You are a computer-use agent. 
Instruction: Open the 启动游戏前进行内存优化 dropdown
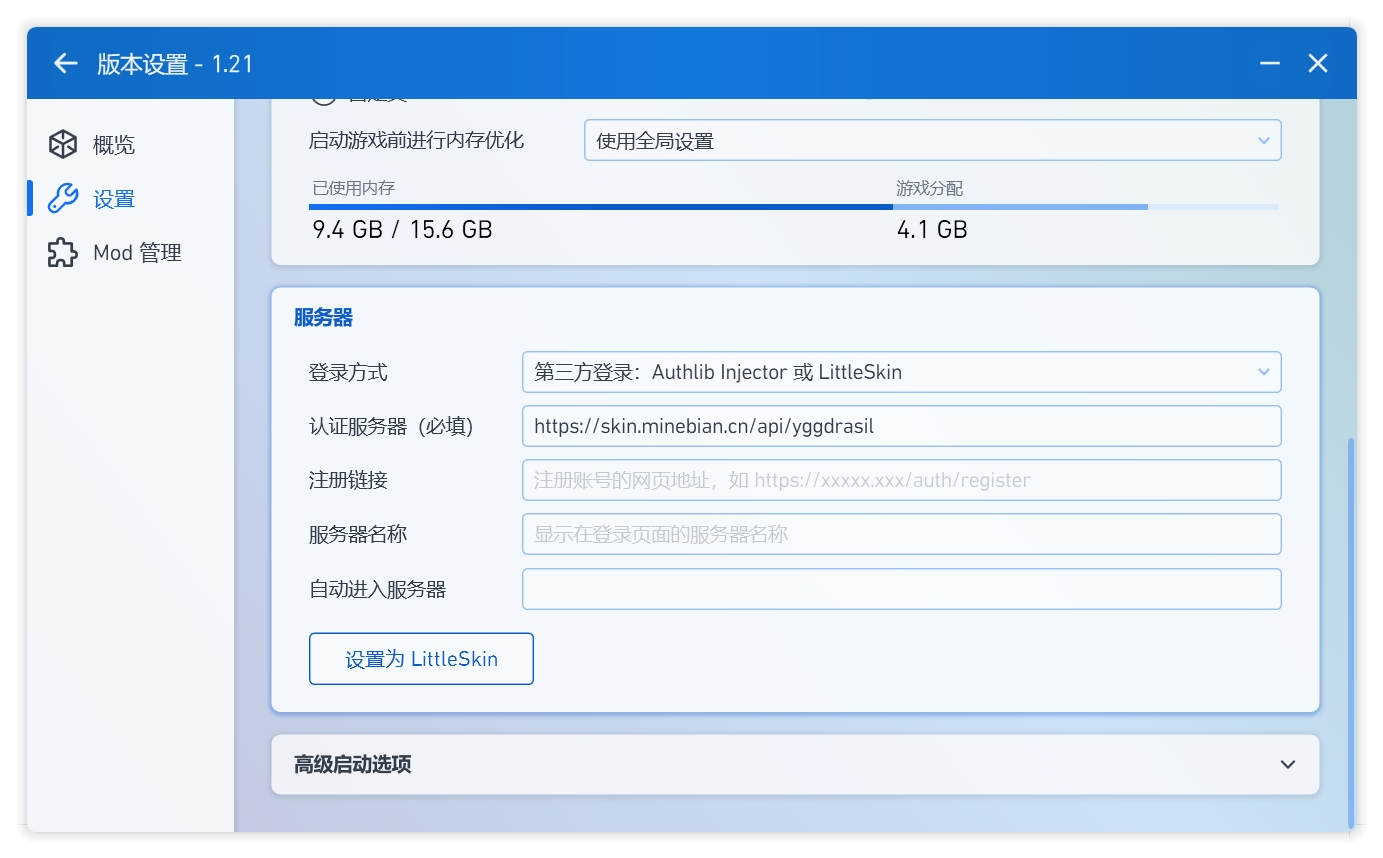[x=931, y=140]
